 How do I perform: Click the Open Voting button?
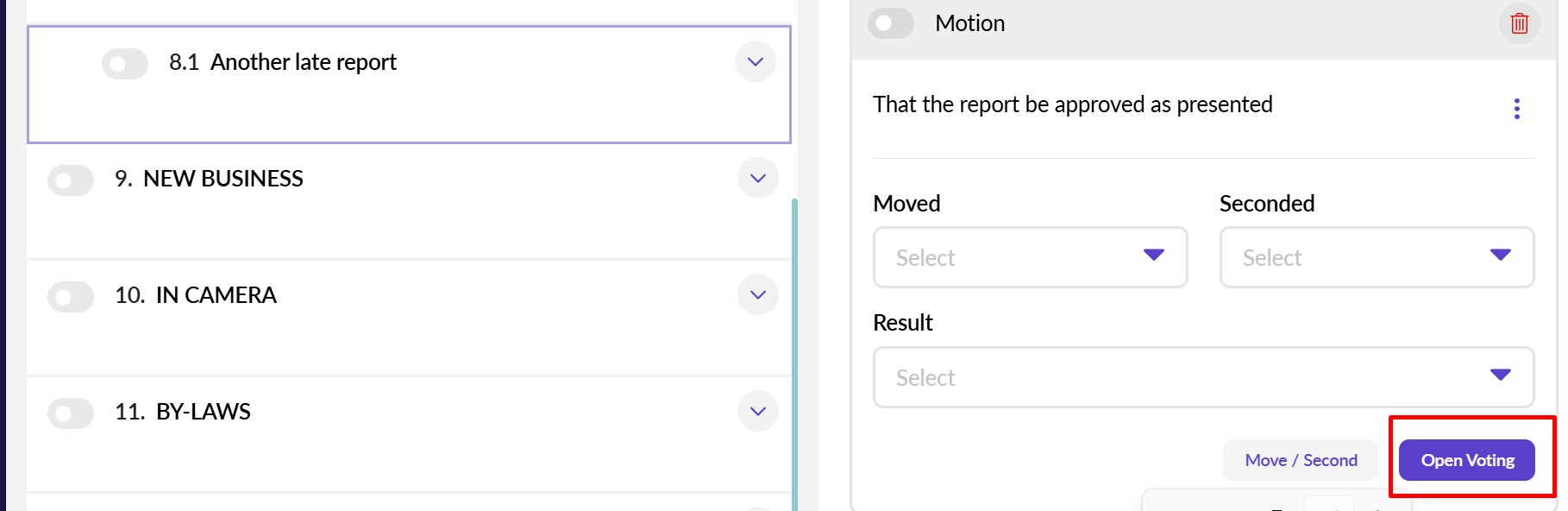click(1466, 460)
